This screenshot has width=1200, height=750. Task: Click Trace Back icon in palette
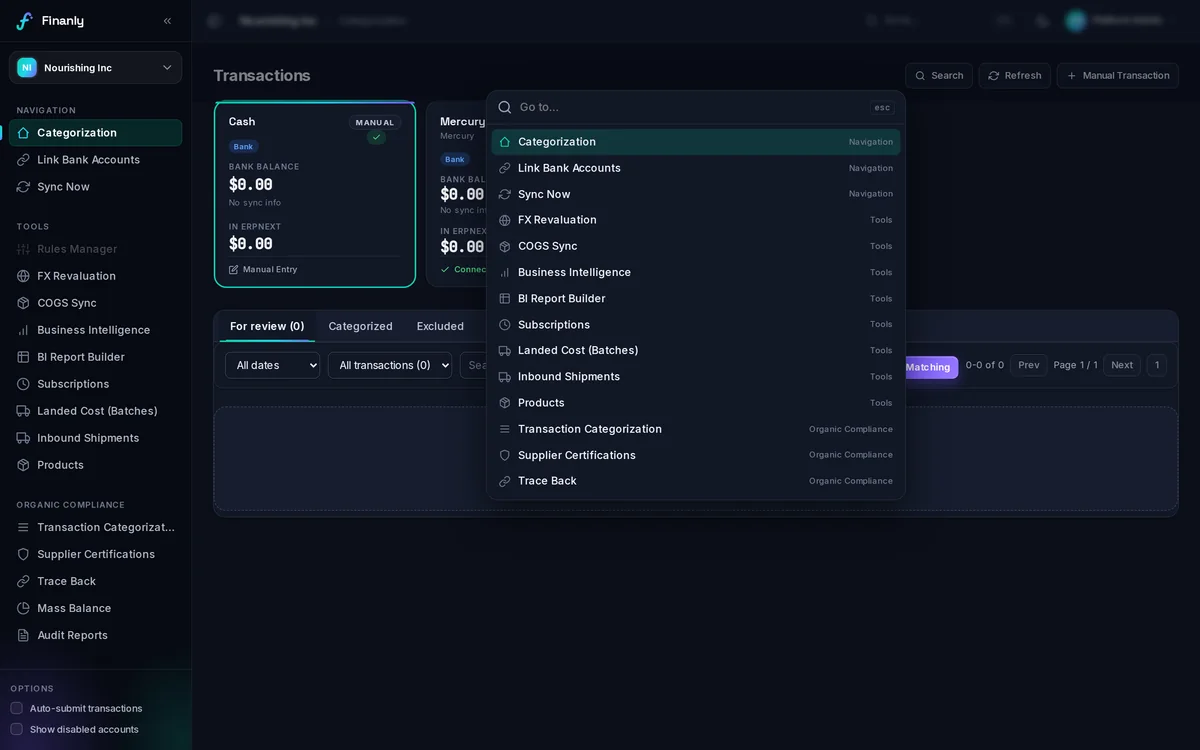point(505,481)
